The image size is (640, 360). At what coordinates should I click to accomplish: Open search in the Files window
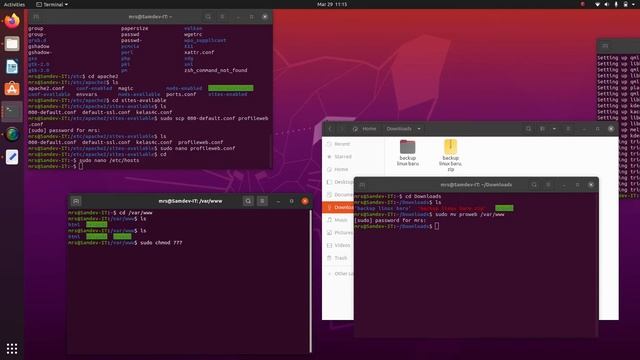click(x=528, y=129)
